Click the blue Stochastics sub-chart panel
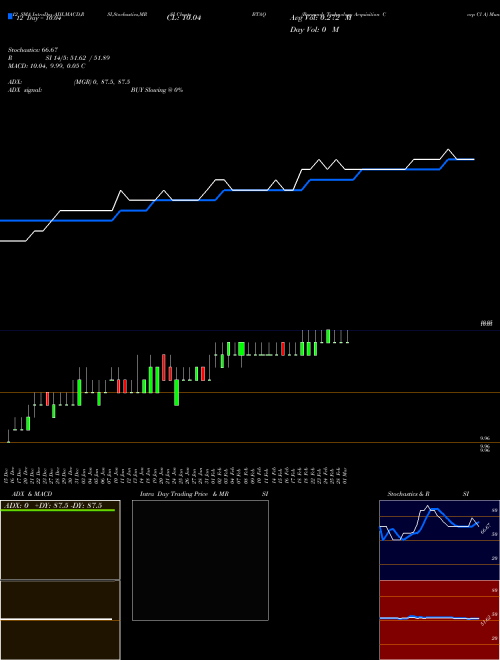 tap(439, 540)
